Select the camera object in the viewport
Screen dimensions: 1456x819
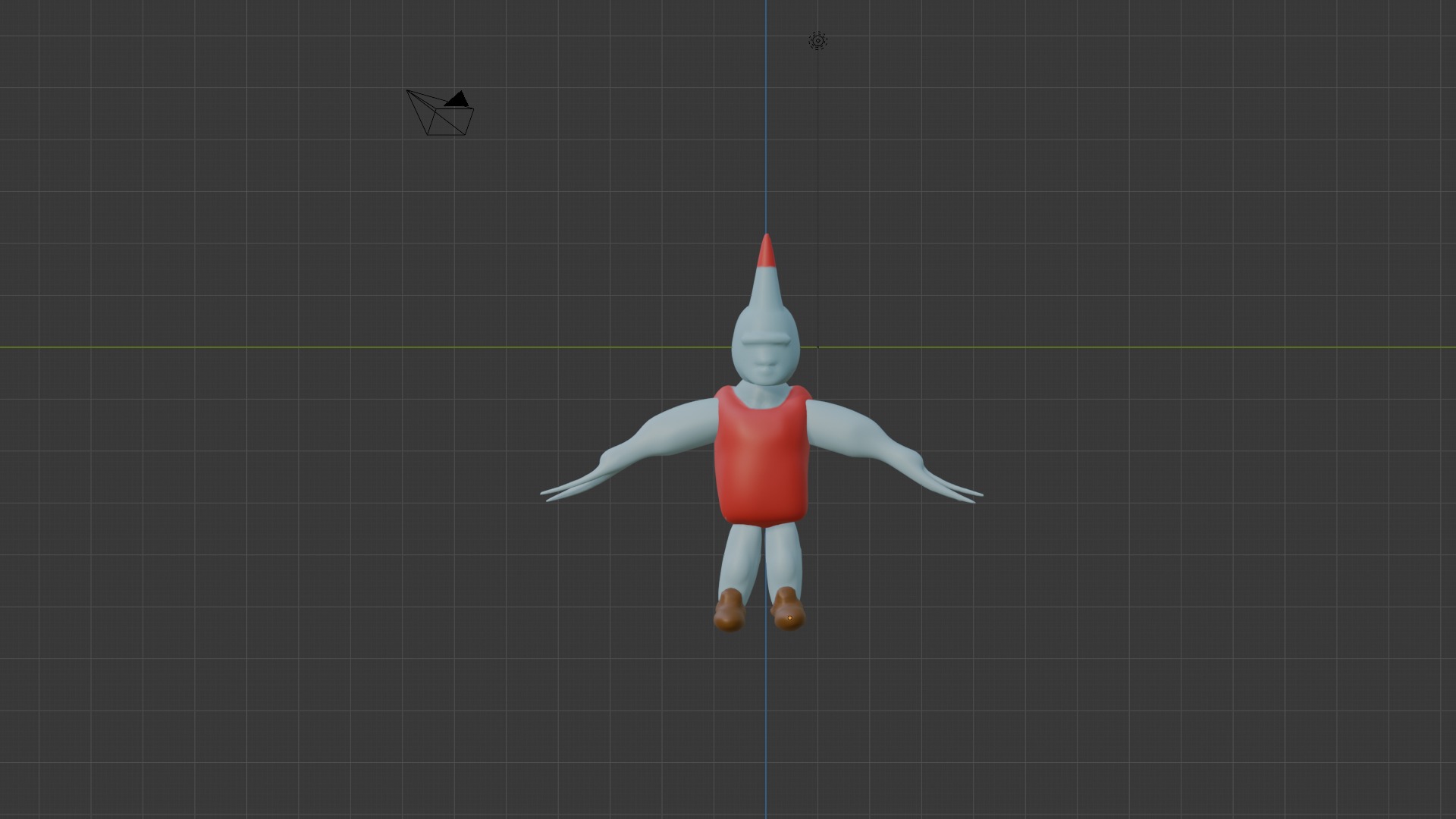441,113
